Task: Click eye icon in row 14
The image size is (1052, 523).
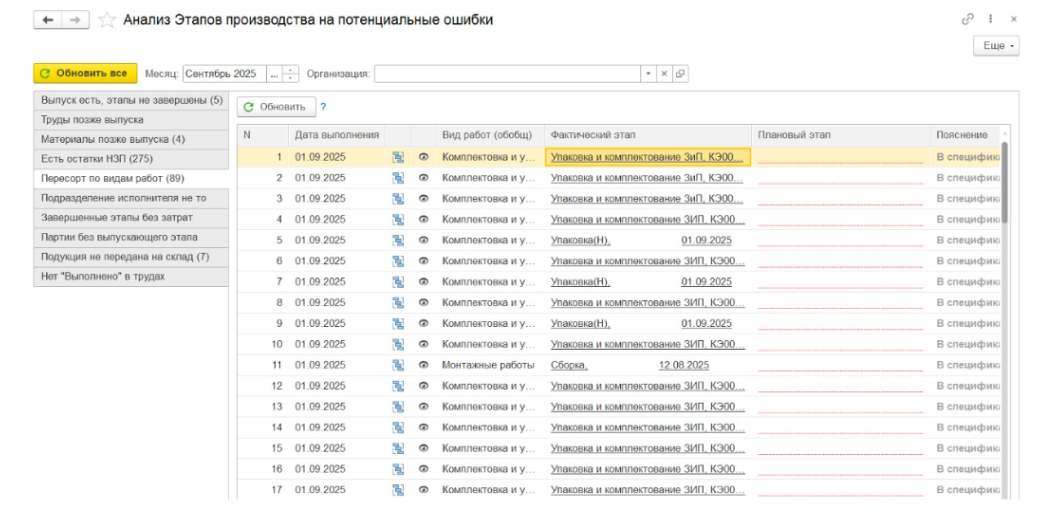Action: point(423,427)
